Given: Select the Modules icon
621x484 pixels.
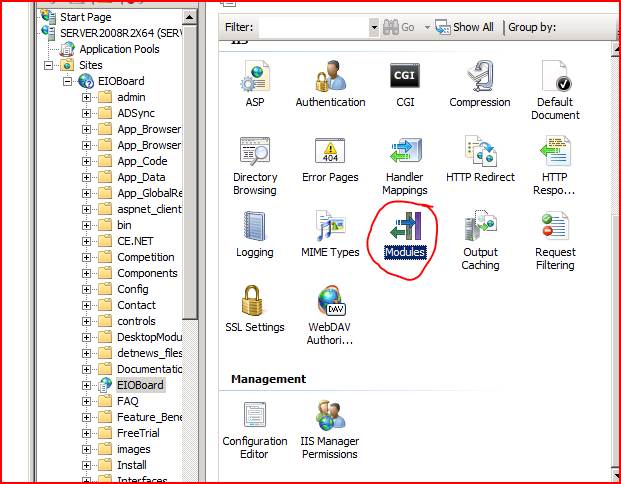Looking at the screenshot, I should 405,236.
